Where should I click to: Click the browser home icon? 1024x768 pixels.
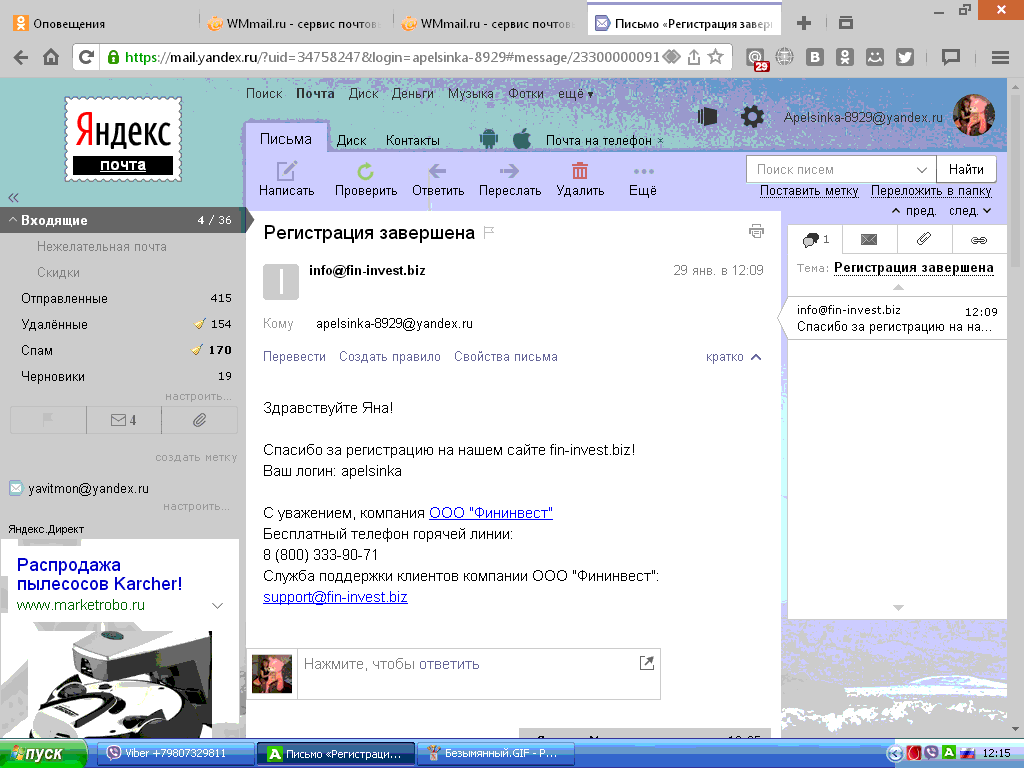(51, 57)
